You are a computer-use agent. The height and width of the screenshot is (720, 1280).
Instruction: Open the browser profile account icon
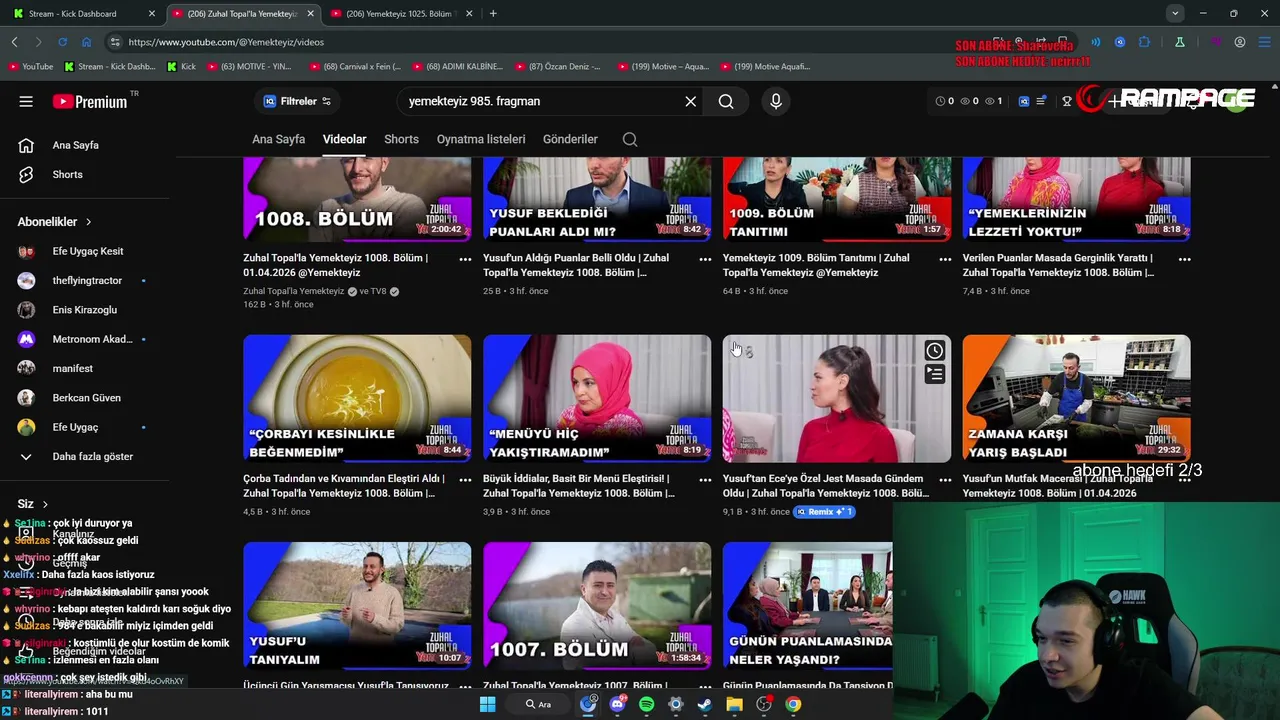(x=1240, y=42)
